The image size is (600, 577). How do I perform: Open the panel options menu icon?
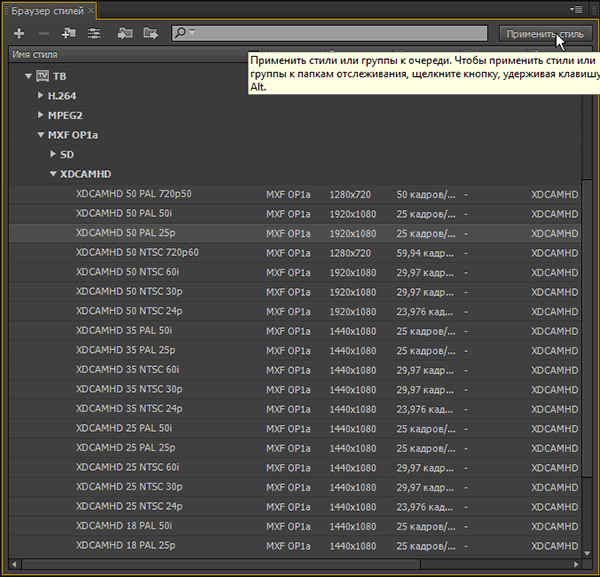(577, 9)
